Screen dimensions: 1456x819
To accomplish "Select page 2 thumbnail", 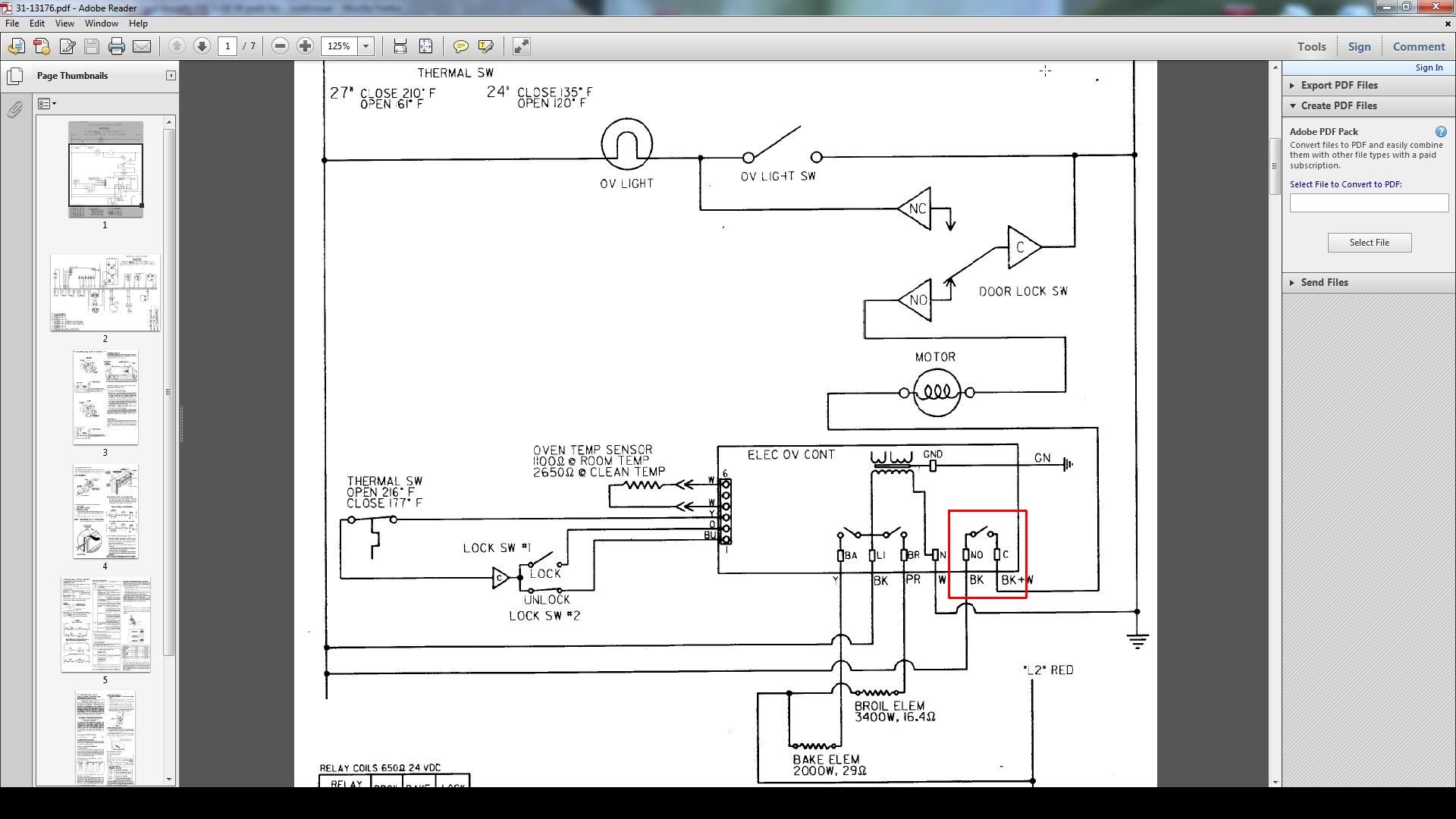I will click(105, 293).
